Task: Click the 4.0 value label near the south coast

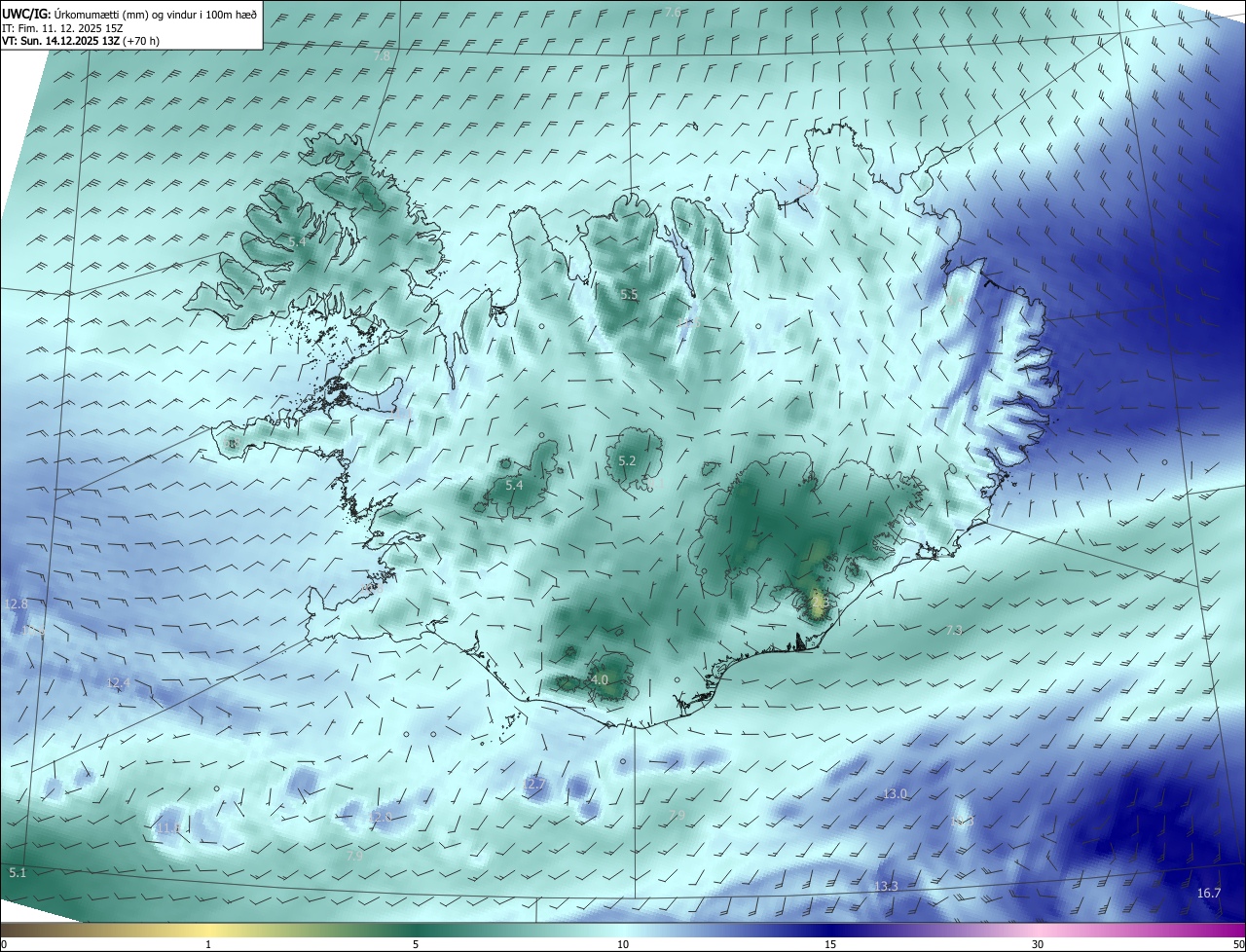Action: pyautogui.click(x=600, y=679)
